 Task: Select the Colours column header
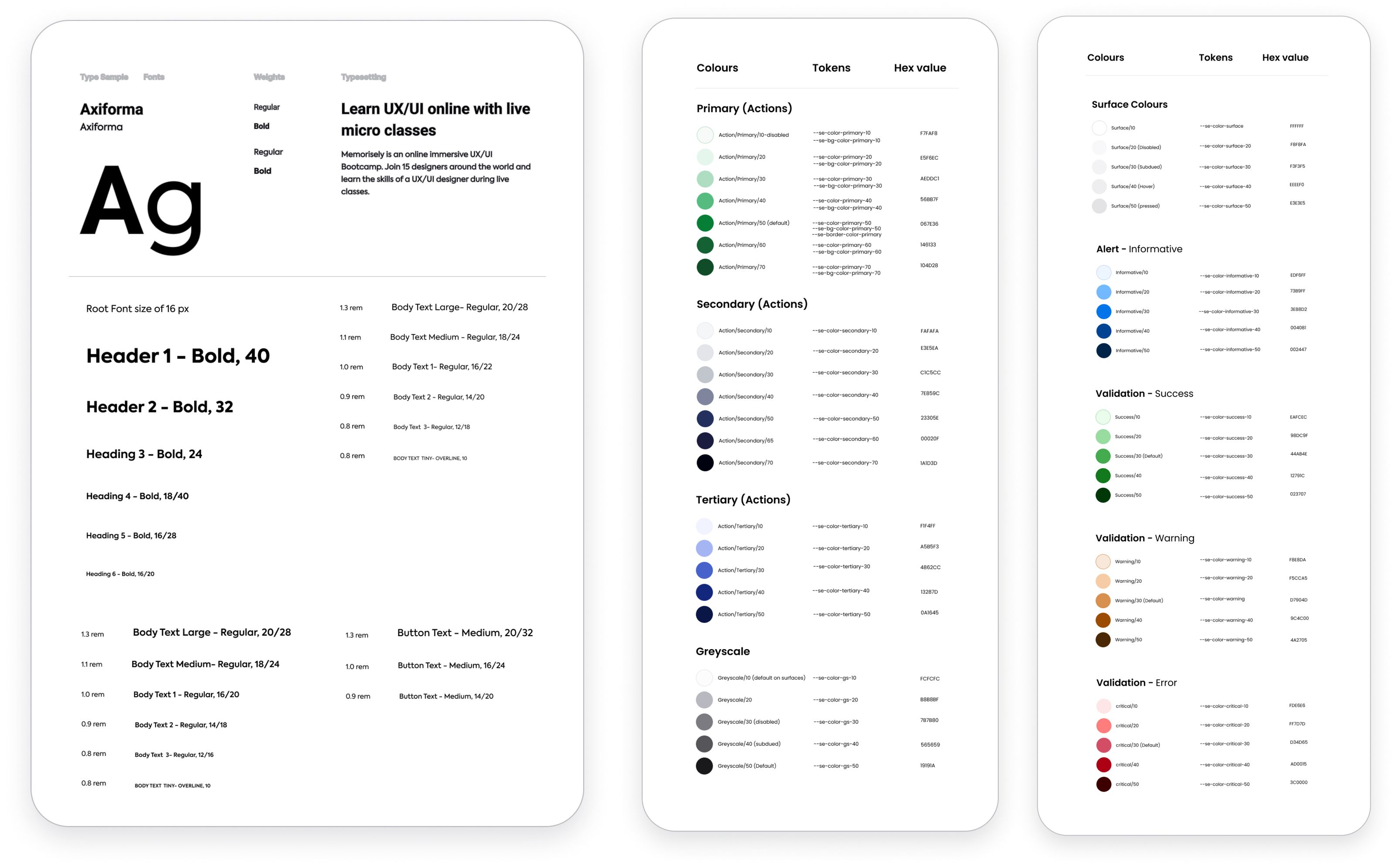pyautogui.click(x=717, y=68)
